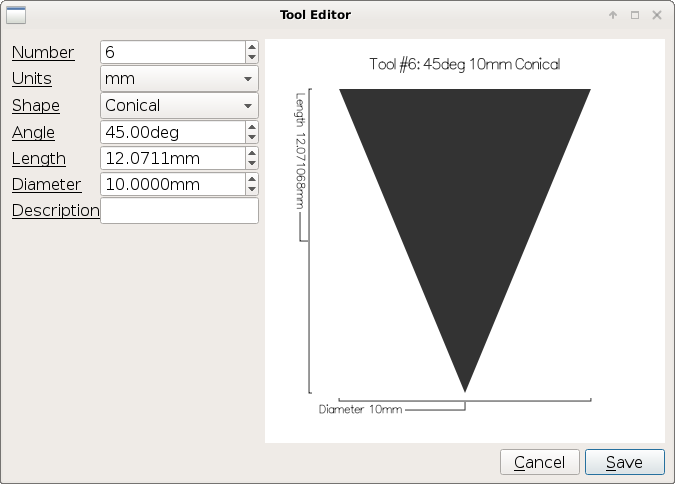Click the Cancel button
The height and width of the screenshot is (484, 675).
(x=539, y=462)
